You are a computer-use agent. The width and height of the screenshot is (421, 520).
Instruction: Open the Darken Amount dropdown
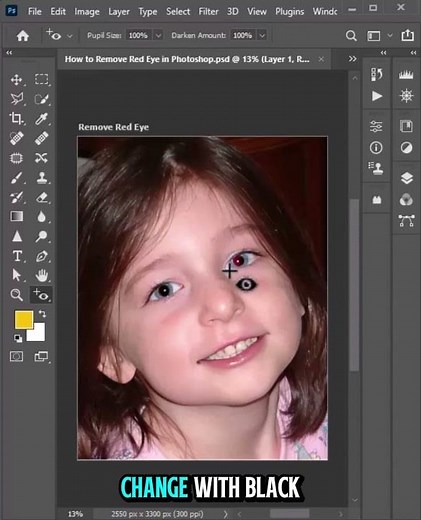[263, 35]
